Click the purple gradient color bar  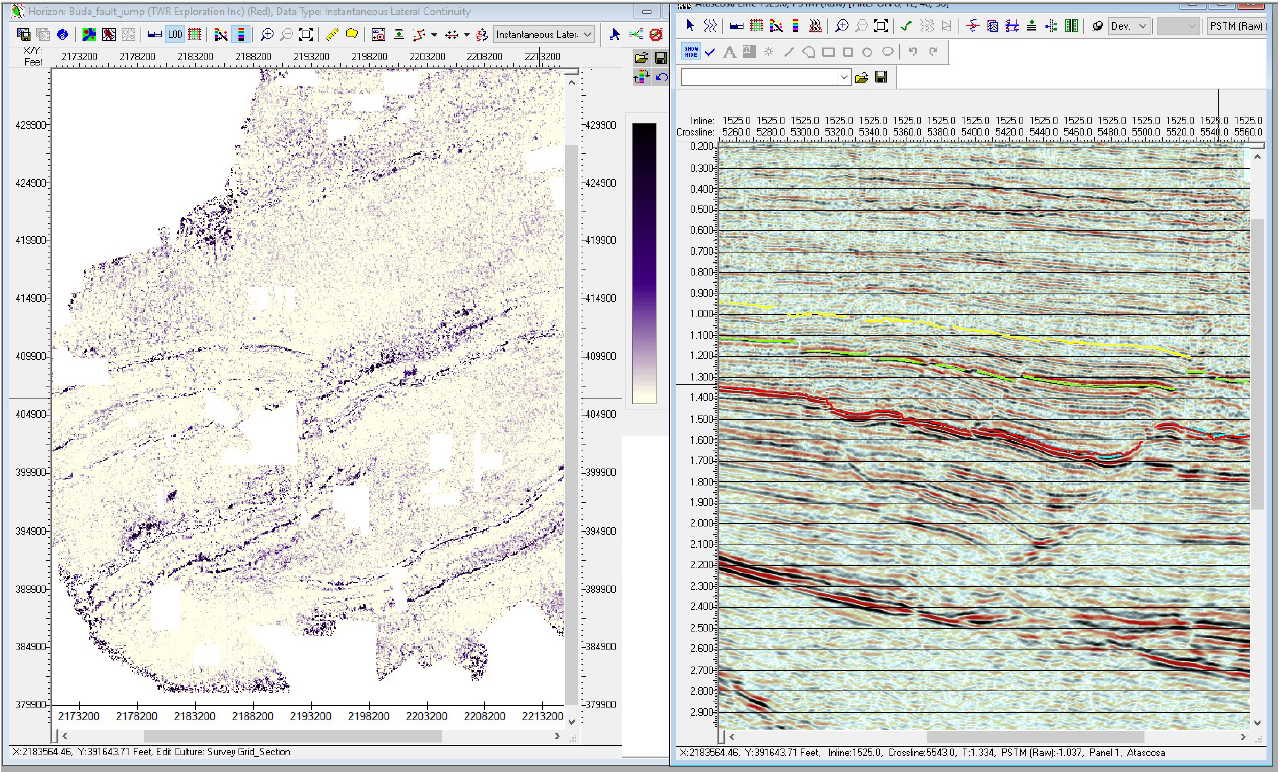pyautogui.click(x=644, y=263)
